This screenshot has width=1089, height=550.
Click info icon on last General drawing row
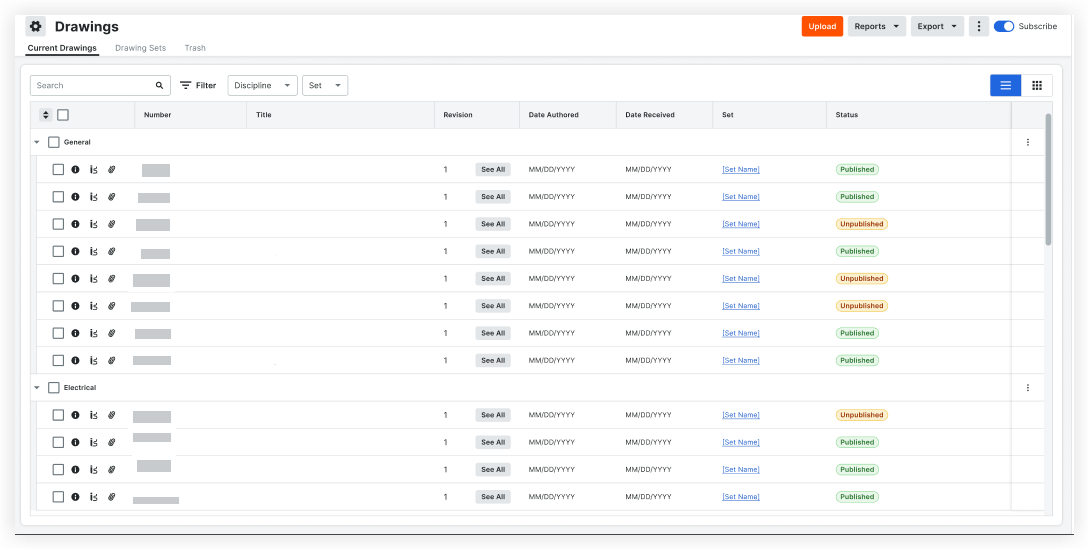click(75, 360)
